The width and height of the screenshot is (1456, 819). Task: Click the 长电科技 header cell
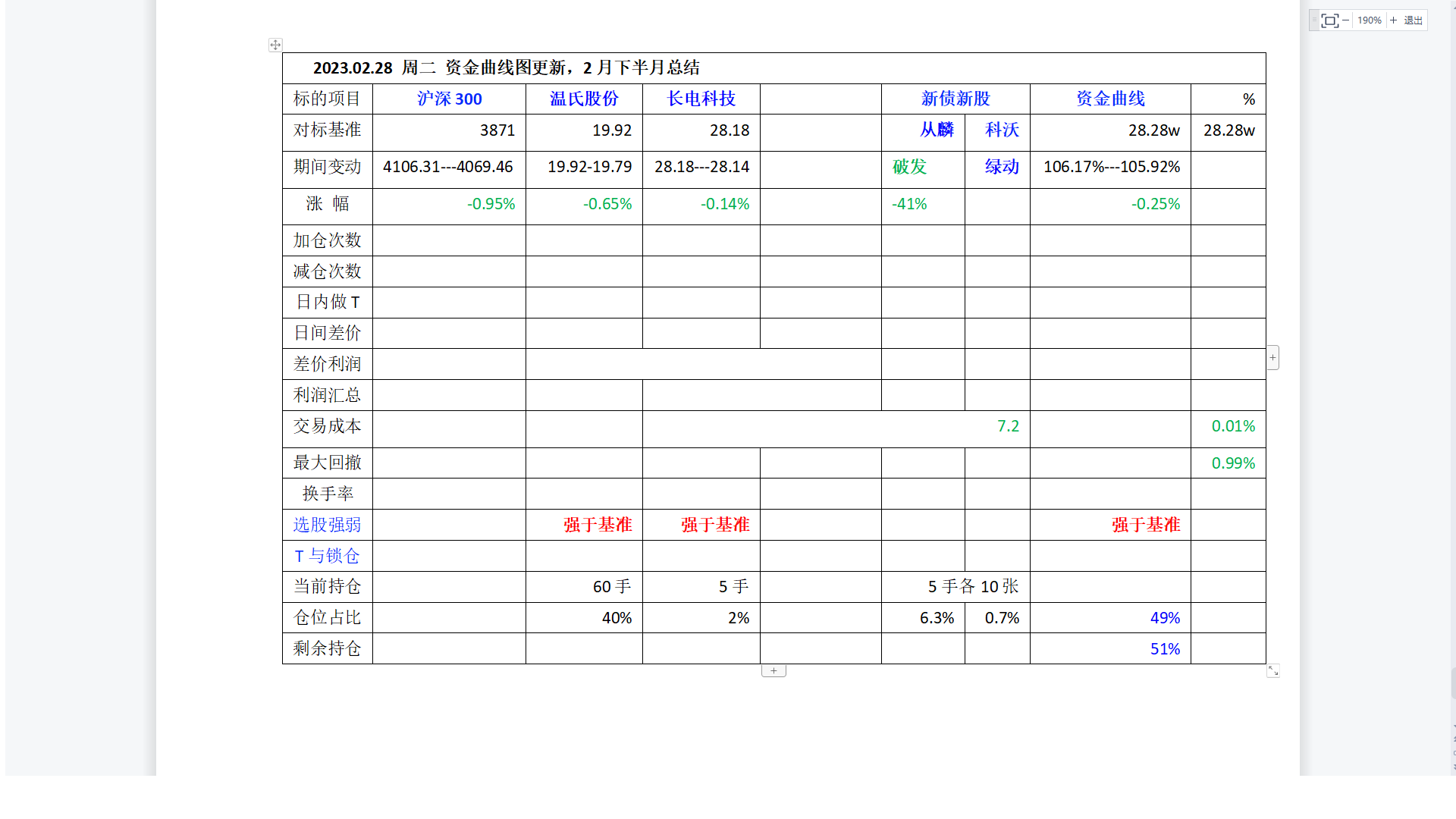[x=701, y=99]
